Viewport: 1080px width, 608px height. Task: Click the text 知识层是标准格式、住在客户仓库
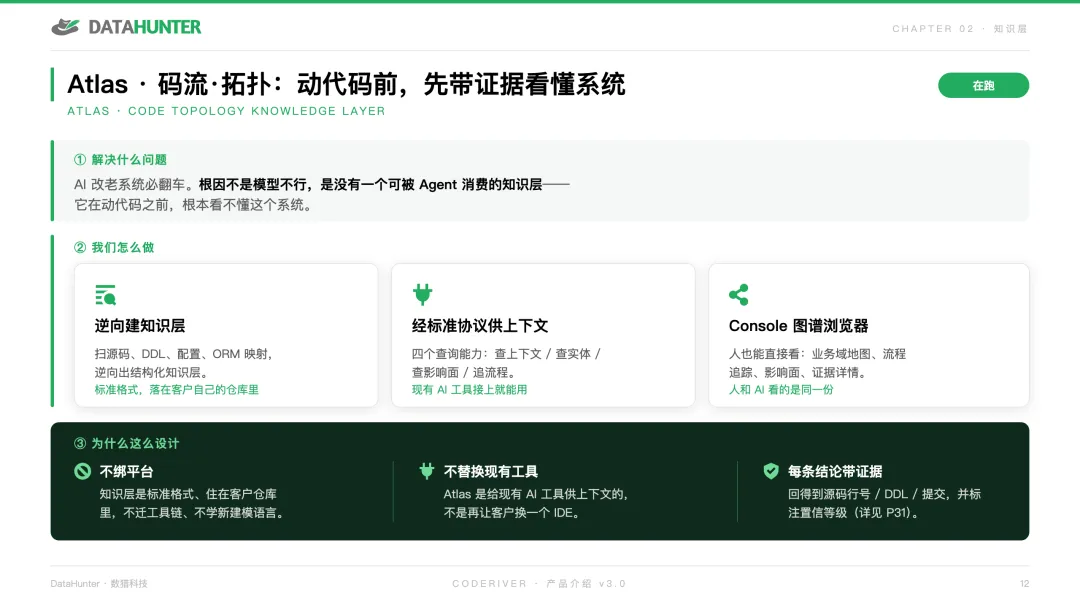(188, 494)
